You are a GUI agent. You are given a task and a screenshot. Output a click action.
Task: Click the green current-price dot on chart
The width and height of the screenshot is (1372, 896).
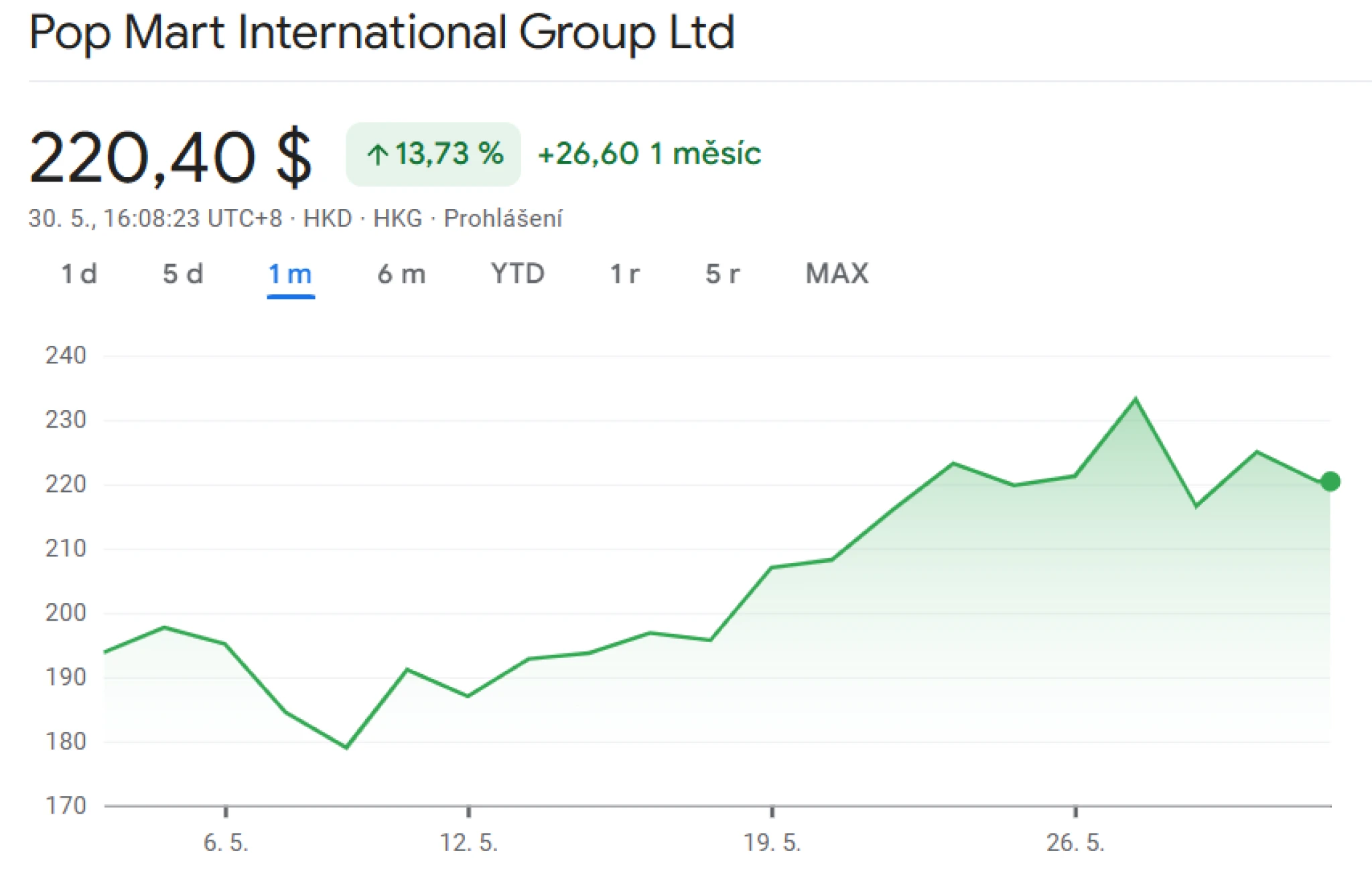click(x=1330, y=481)
